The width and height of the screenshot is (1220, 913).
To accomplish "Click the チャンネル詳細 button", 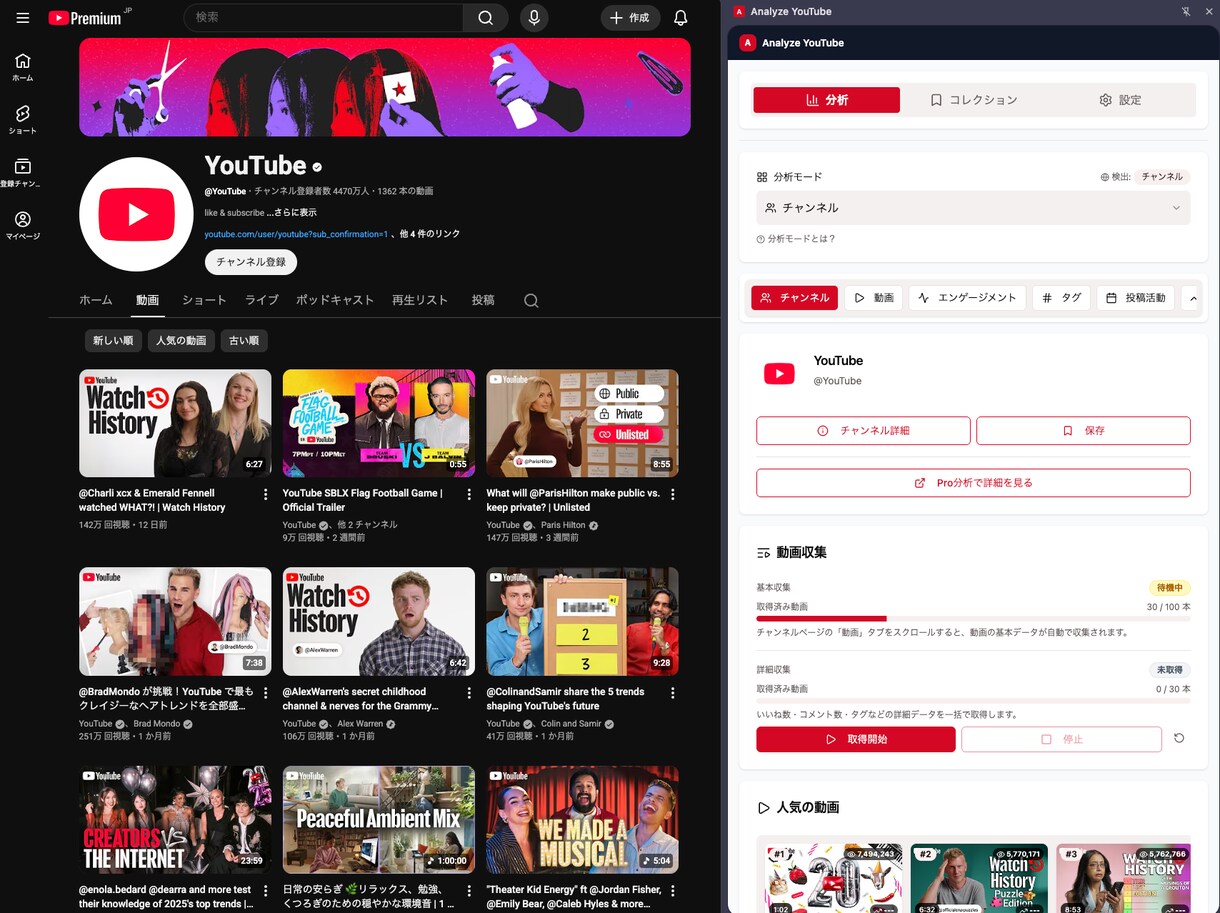I will 863,431.
